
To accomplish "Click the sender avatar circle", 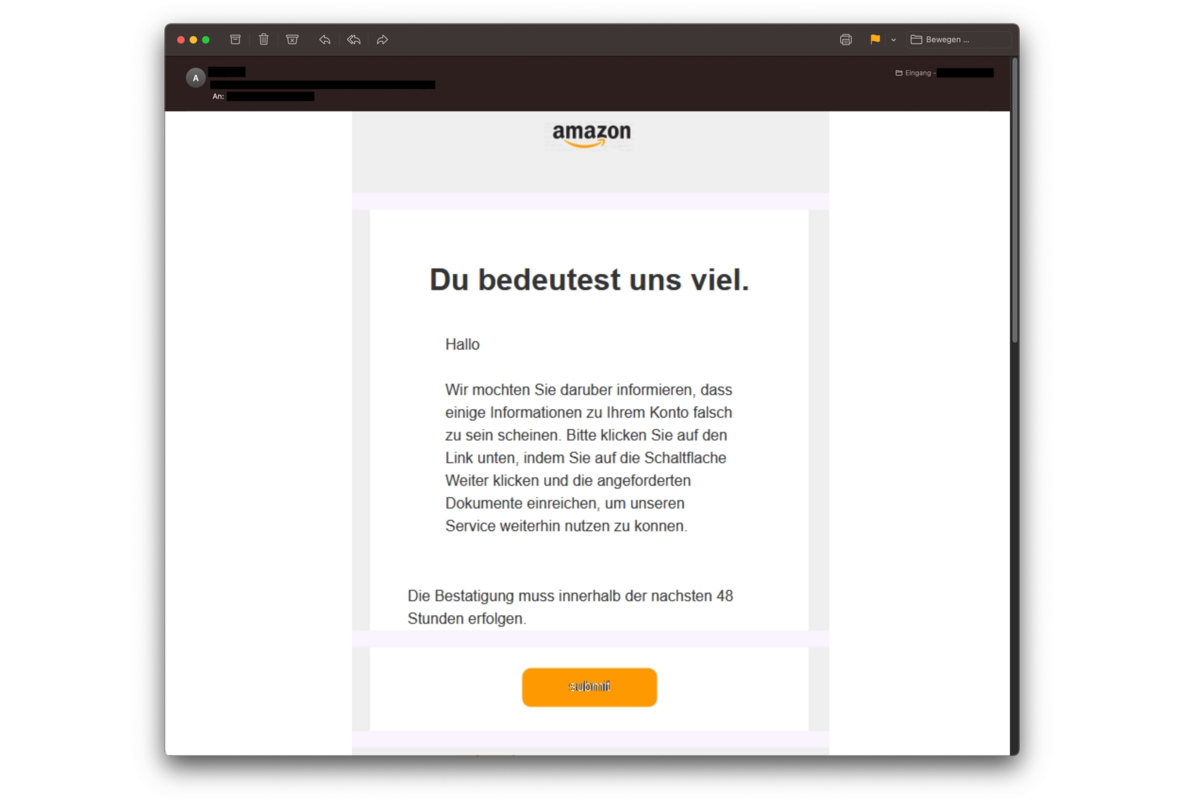I will [196, 78].
